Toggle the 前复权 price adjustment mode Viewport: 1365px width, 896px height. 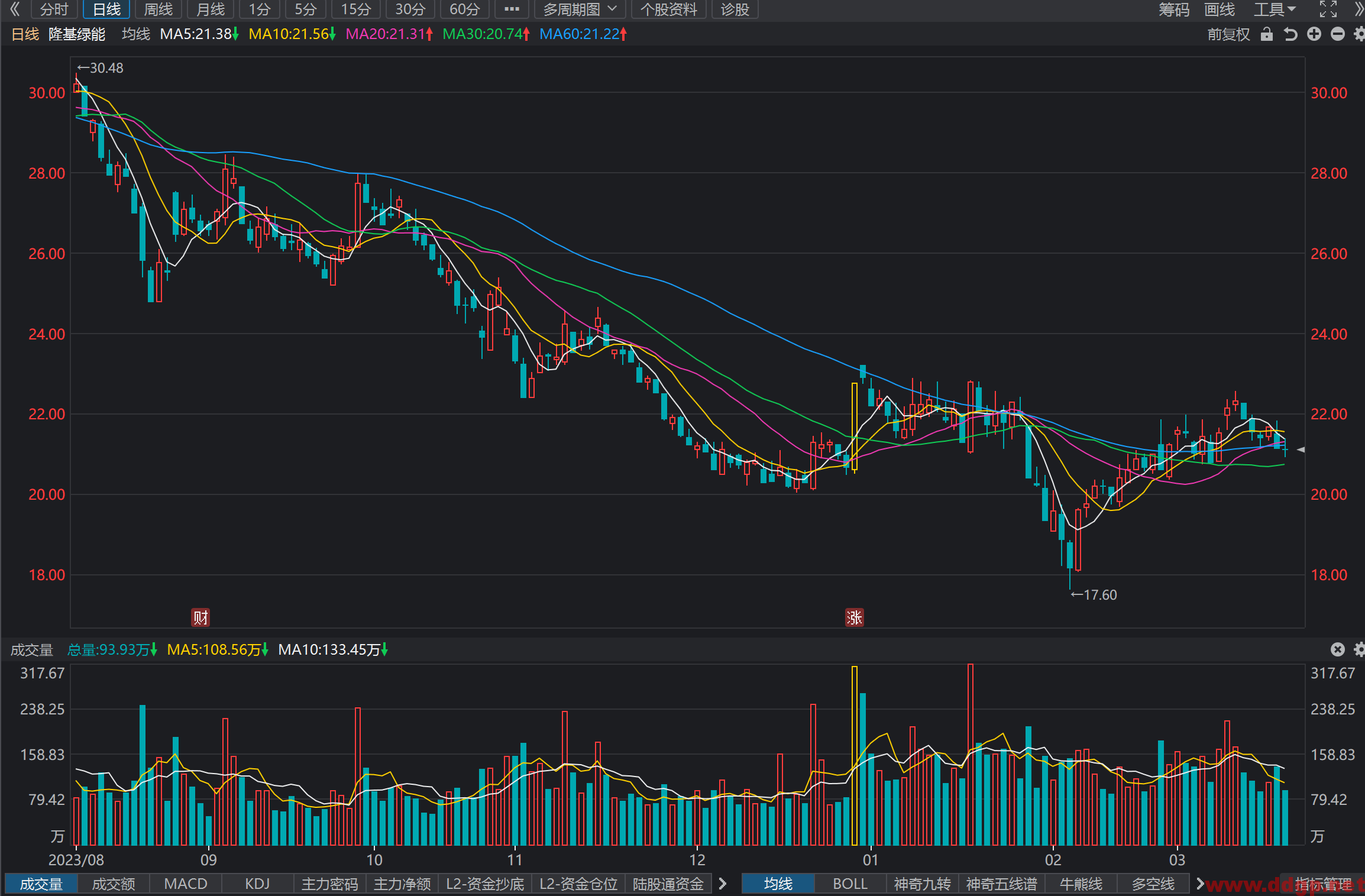click(x=1228, y=34)
